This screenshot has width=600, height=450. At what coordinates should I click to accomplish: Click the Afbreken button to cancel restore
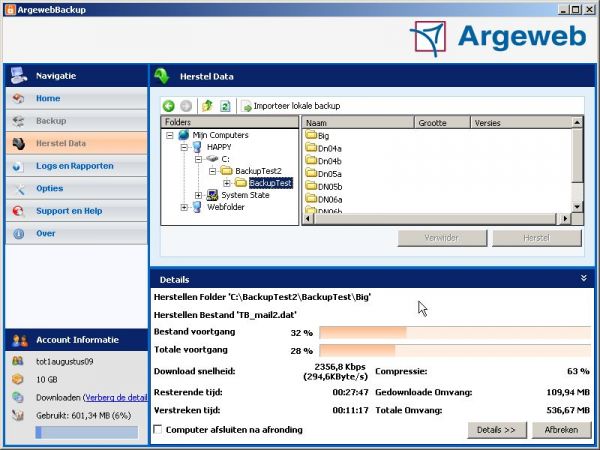[561, 430]
